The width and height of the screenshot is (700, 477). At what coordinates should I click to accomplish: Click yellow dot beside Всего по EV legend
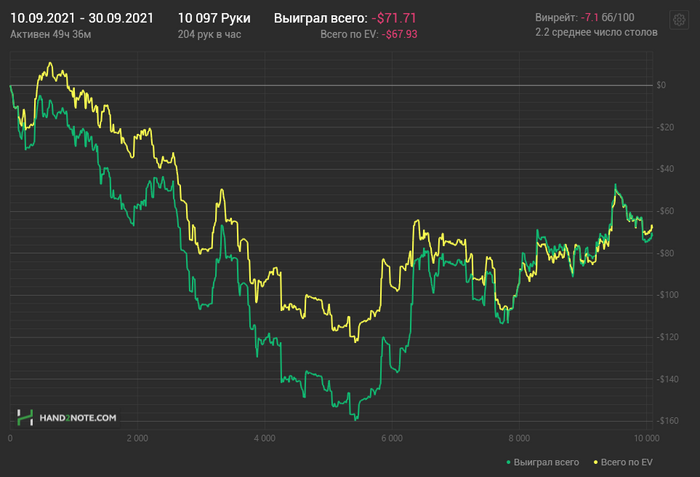click(x=597, y=463)
